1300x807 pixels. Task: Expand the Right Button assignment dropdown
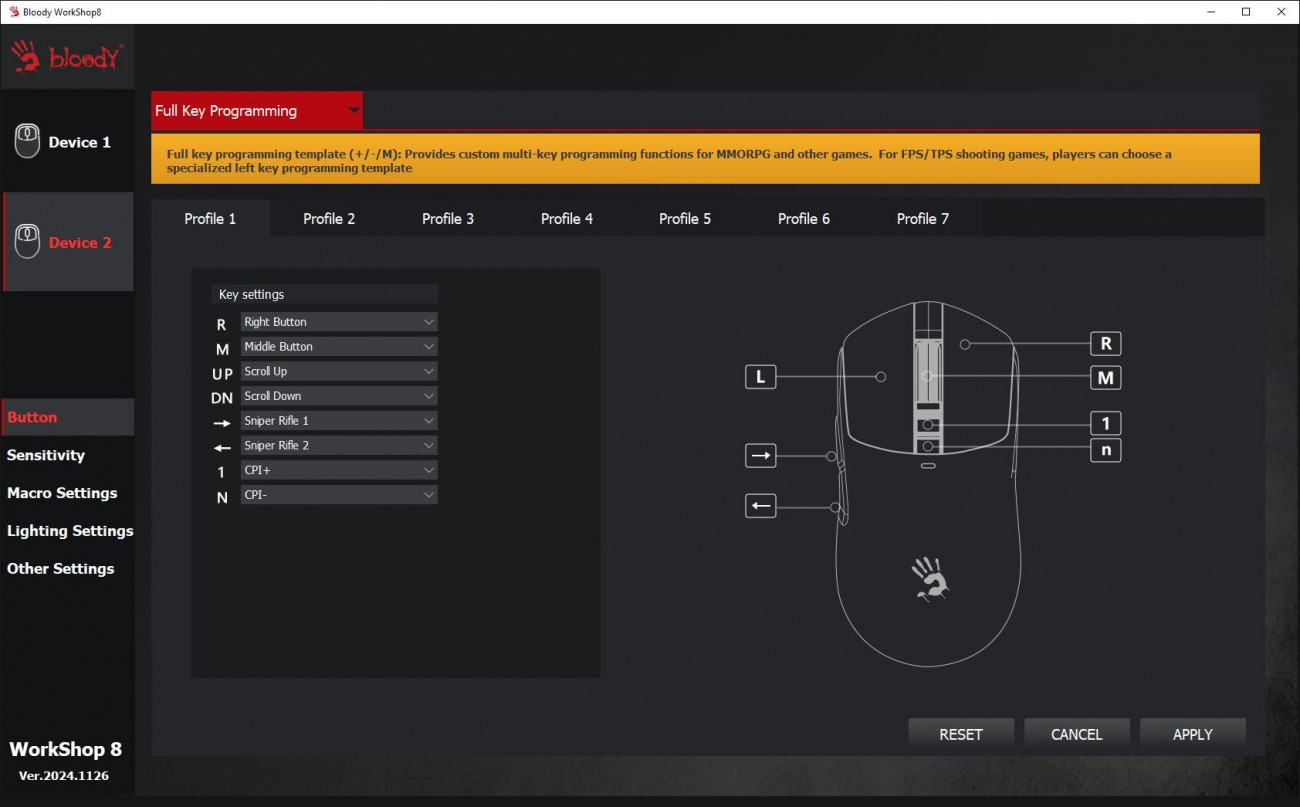pos(338,322)
